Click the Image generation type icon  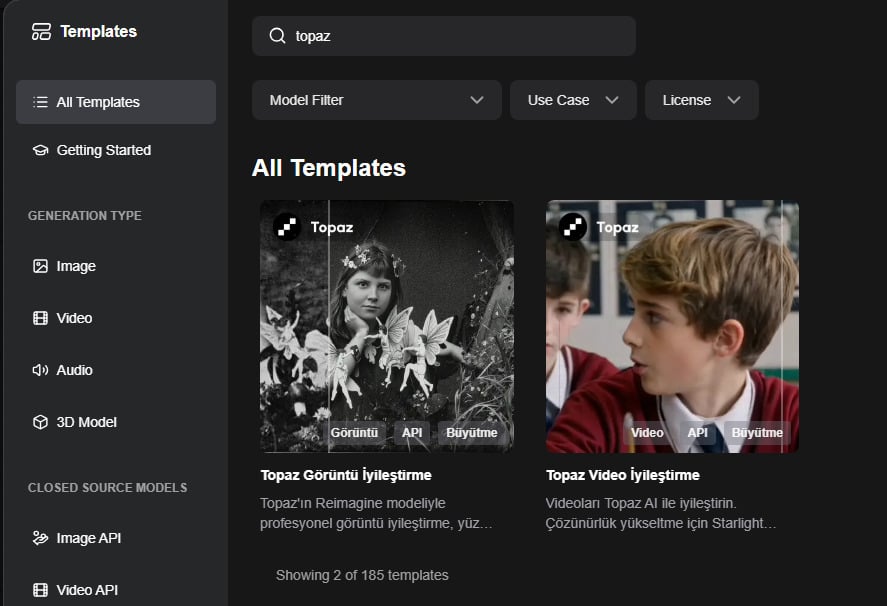[40, 266]
